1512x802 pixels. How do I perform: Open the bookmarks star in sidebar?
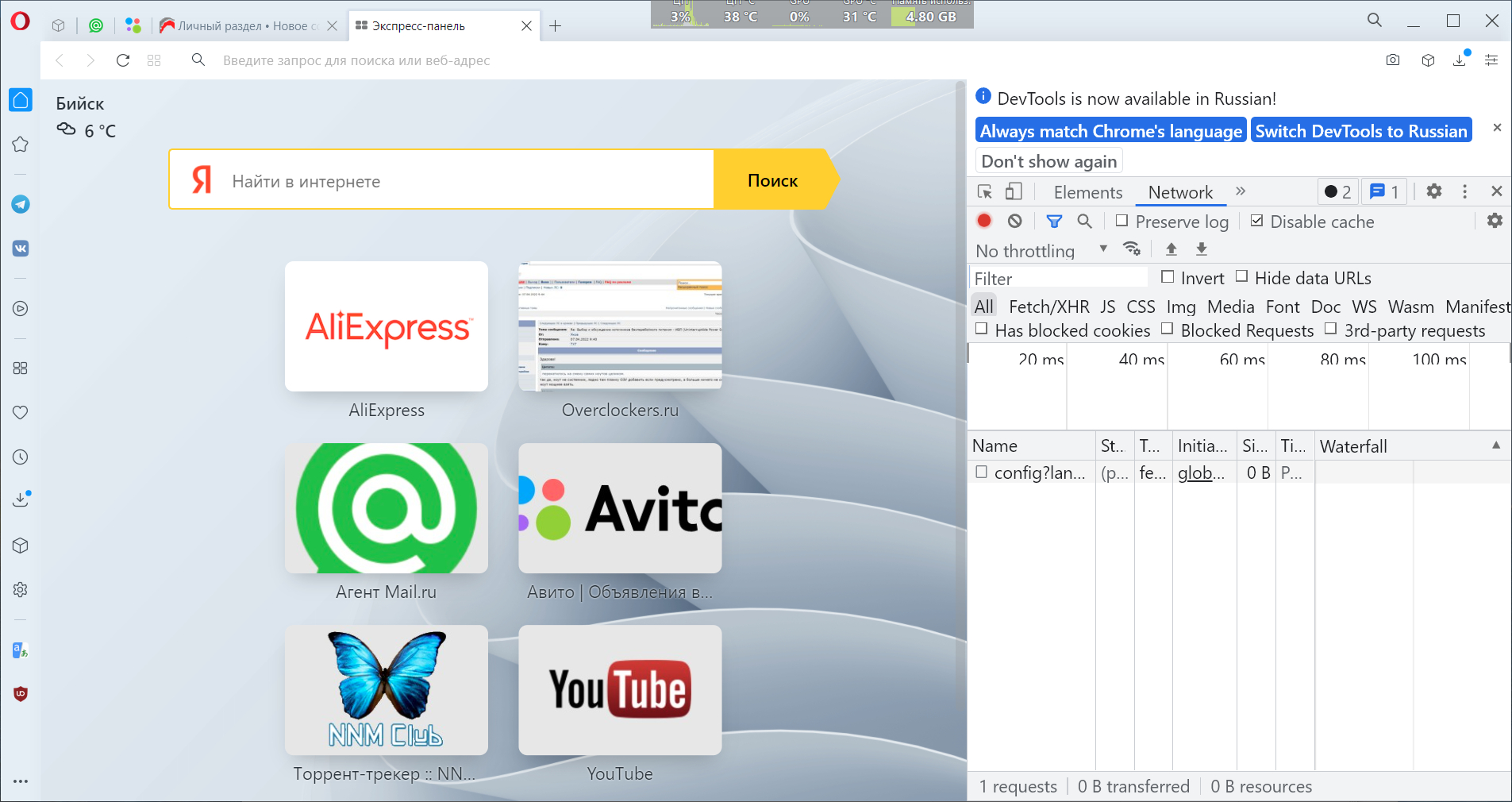(21, 144)
